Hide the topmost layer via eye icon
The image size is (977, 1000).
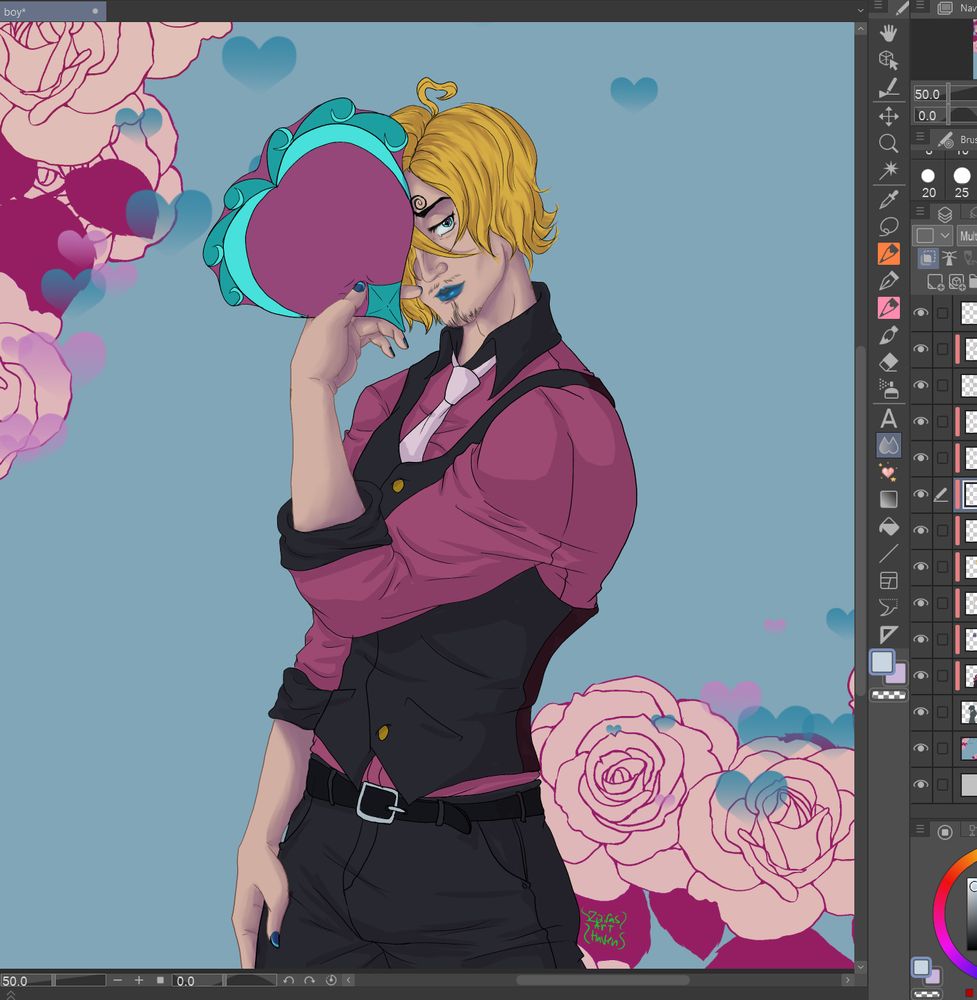(920, 312)
